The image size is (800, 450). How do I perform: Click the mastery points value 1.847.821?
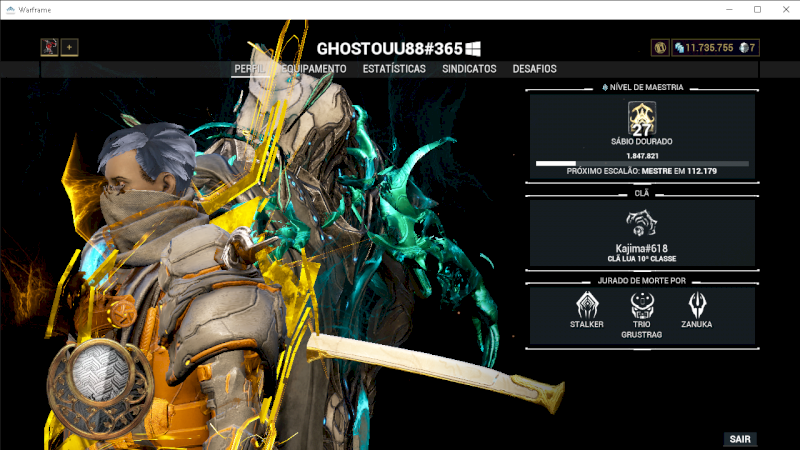coord(642,156)
